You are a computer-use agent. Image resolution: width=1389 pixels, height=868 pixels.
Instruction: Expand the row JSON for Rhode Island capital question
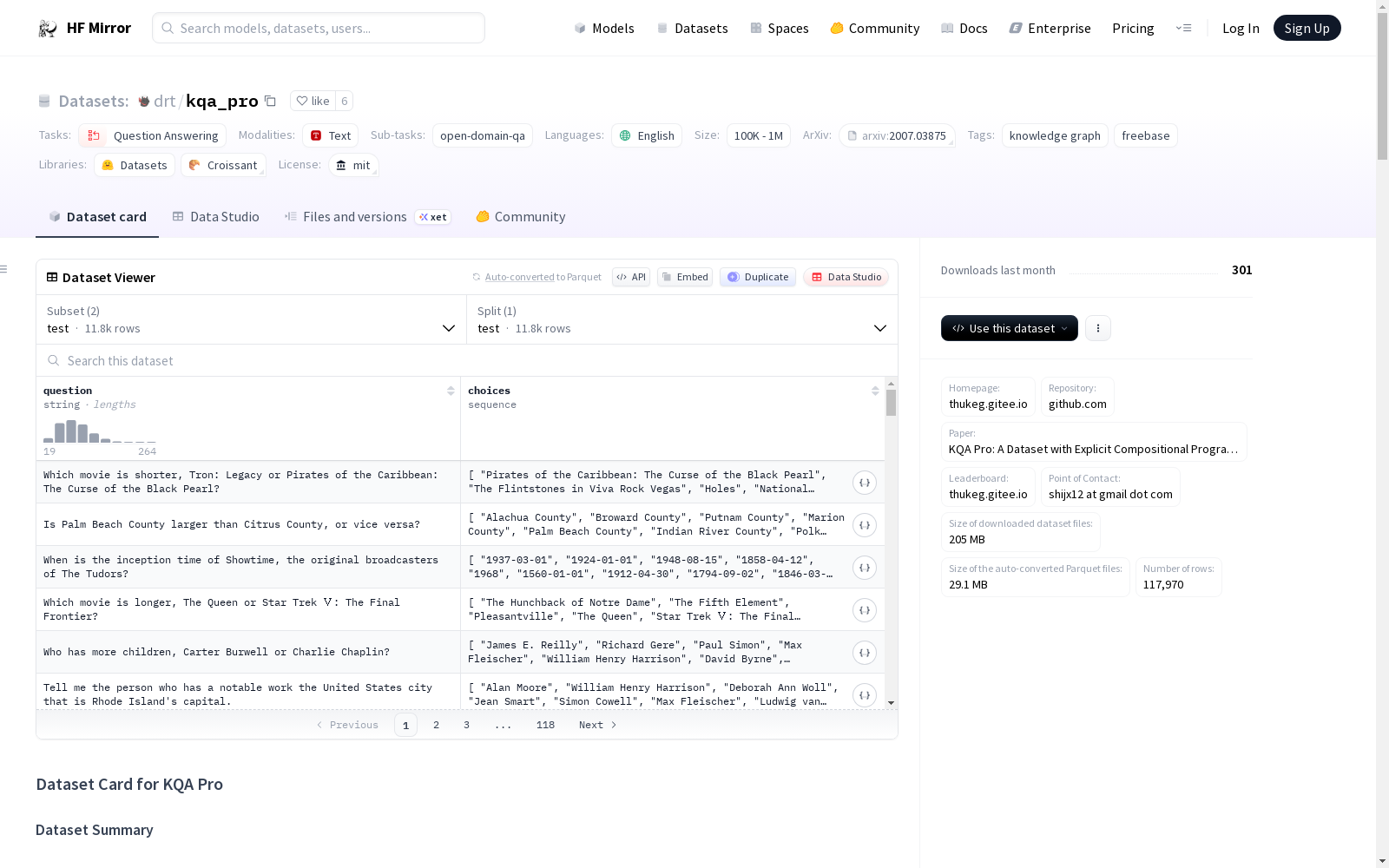[x=864, y=695]
